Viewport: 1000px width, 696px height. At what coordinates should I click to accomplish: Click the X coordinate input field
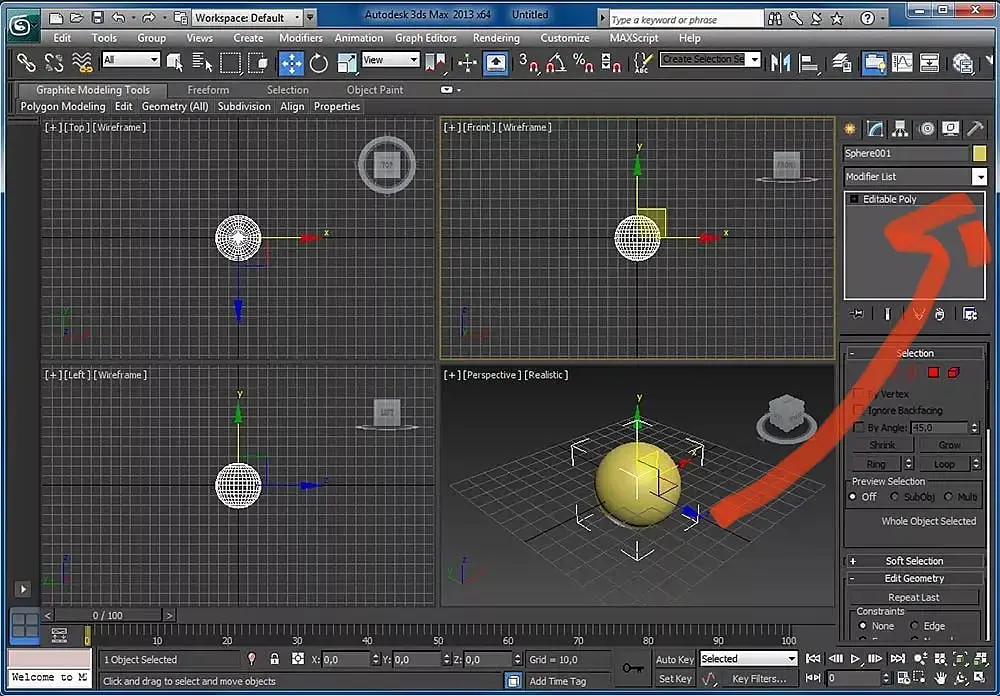346,660
